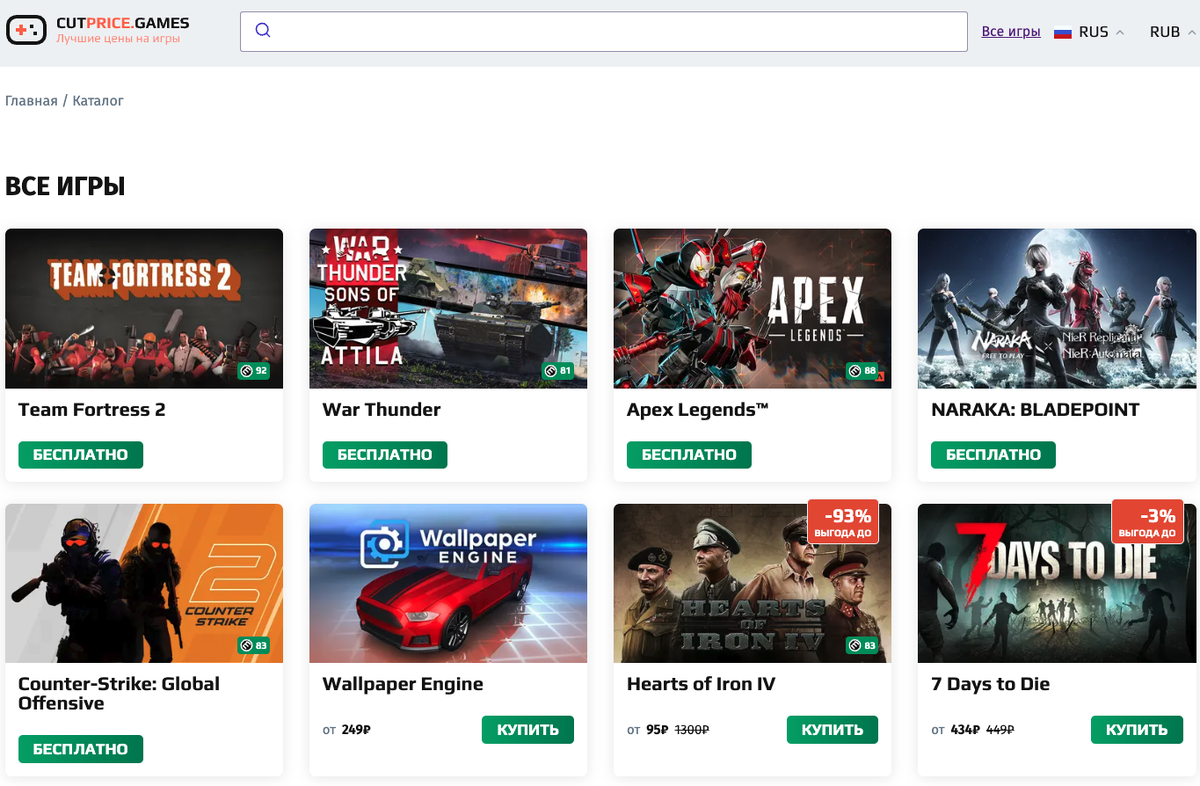1200x786 pixels.
Task: Open the 'Все игры' link in header
Action: 1011,32
